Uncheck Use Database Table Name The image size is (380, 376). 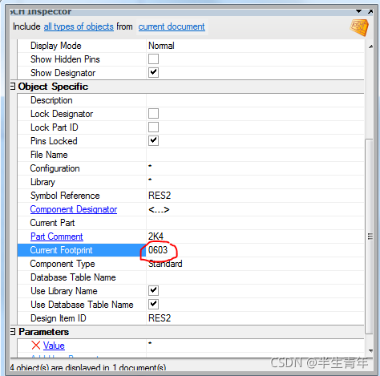pyautogui.click(x=153, y=304)
